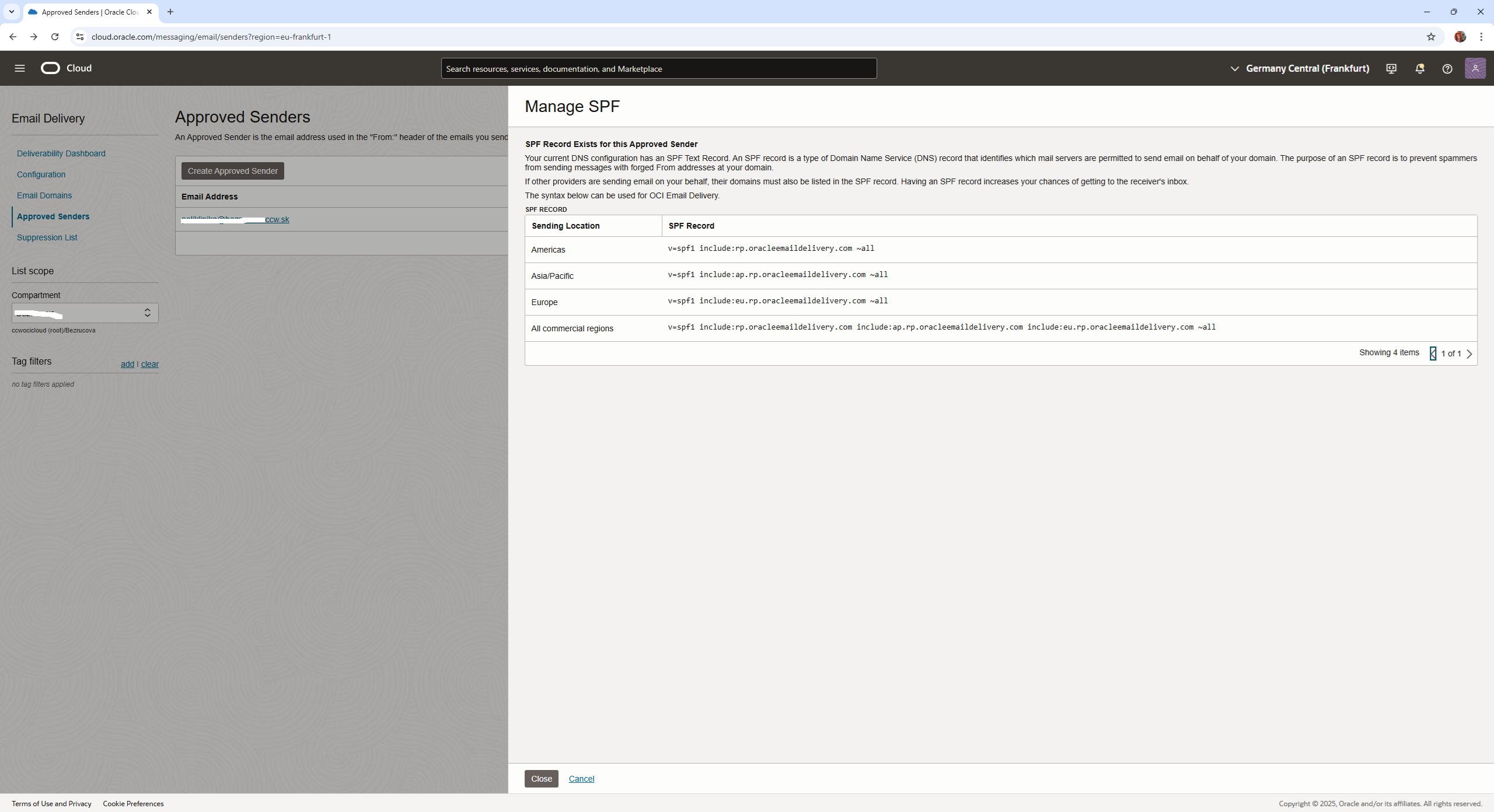Viewport: 1494px width, 812px height.
Task: Click the All commercial regions SPF record
Action: pos(942,327)
